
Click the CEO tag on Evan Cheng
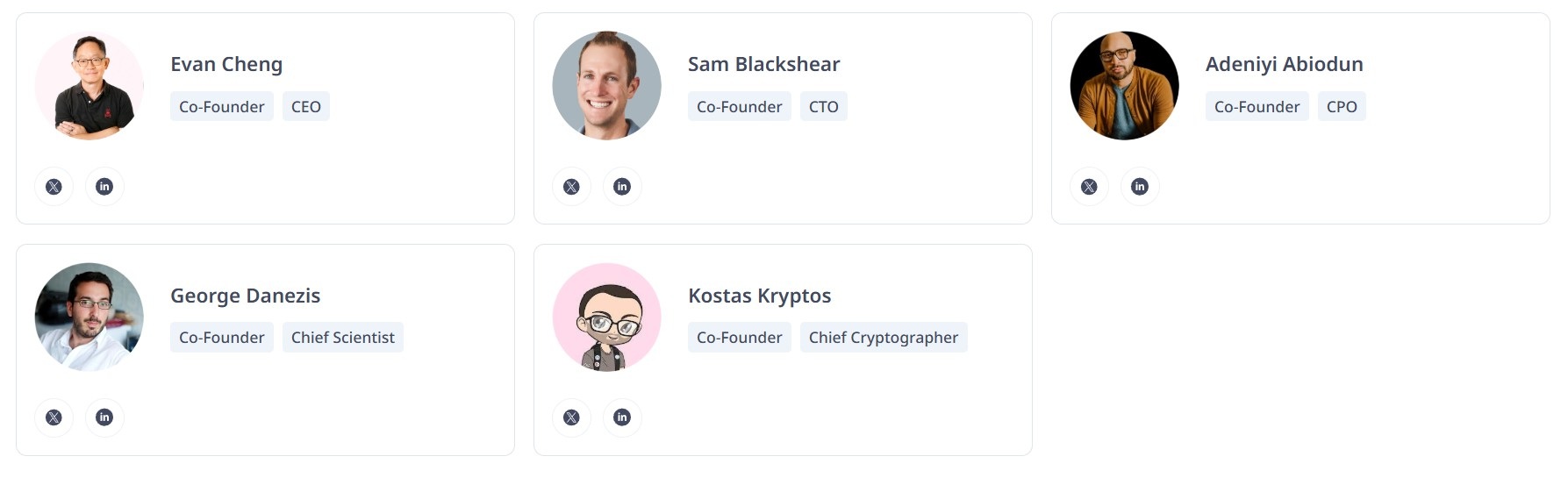[306, 106]
